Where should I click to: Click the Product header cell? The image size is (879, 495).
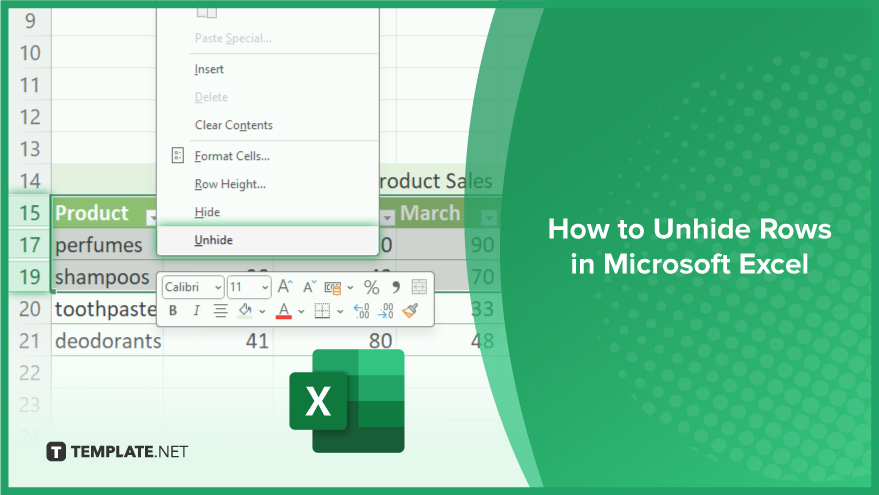coord(104,213)
